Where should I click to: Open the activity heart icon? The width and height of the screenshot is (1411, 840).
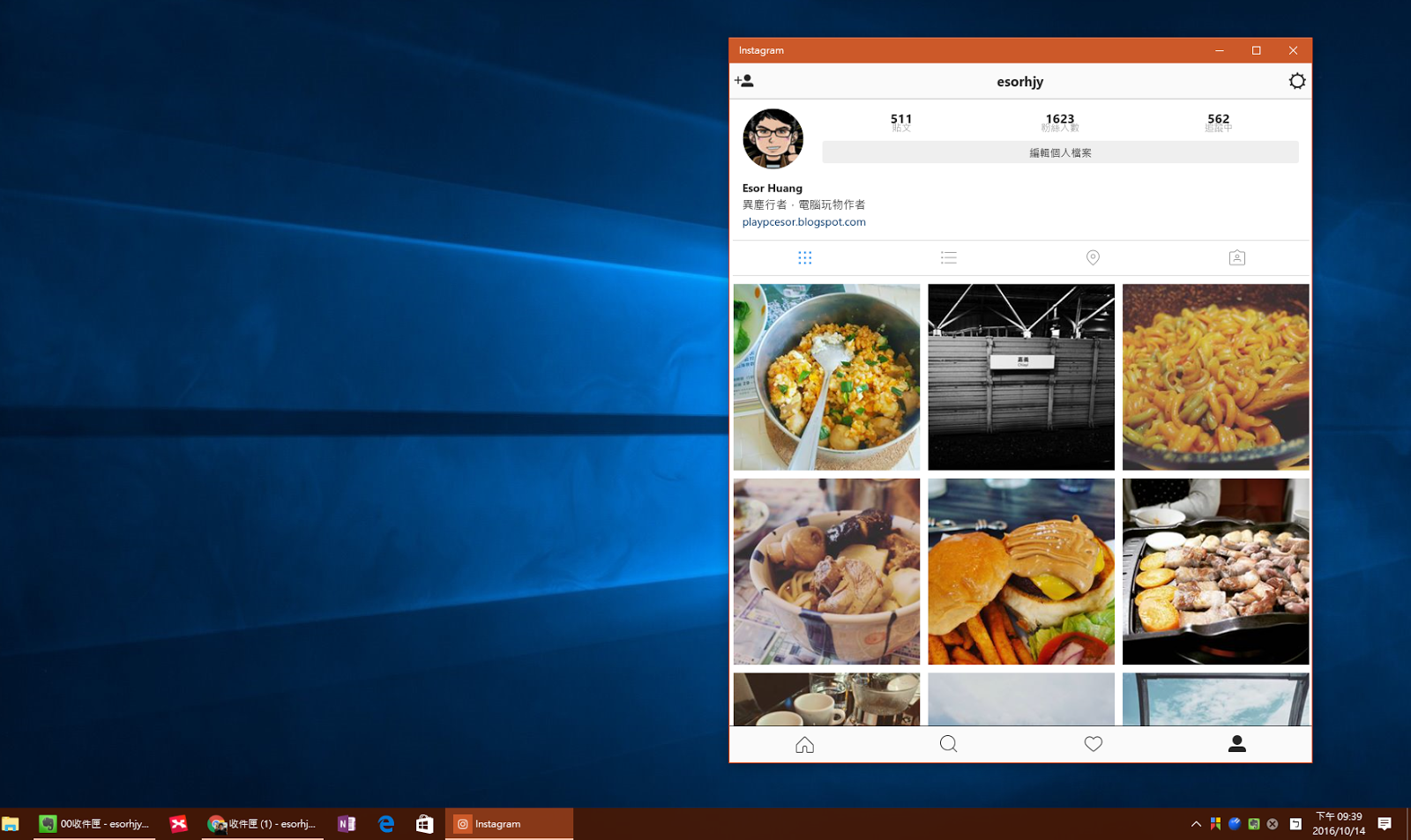1094,745
